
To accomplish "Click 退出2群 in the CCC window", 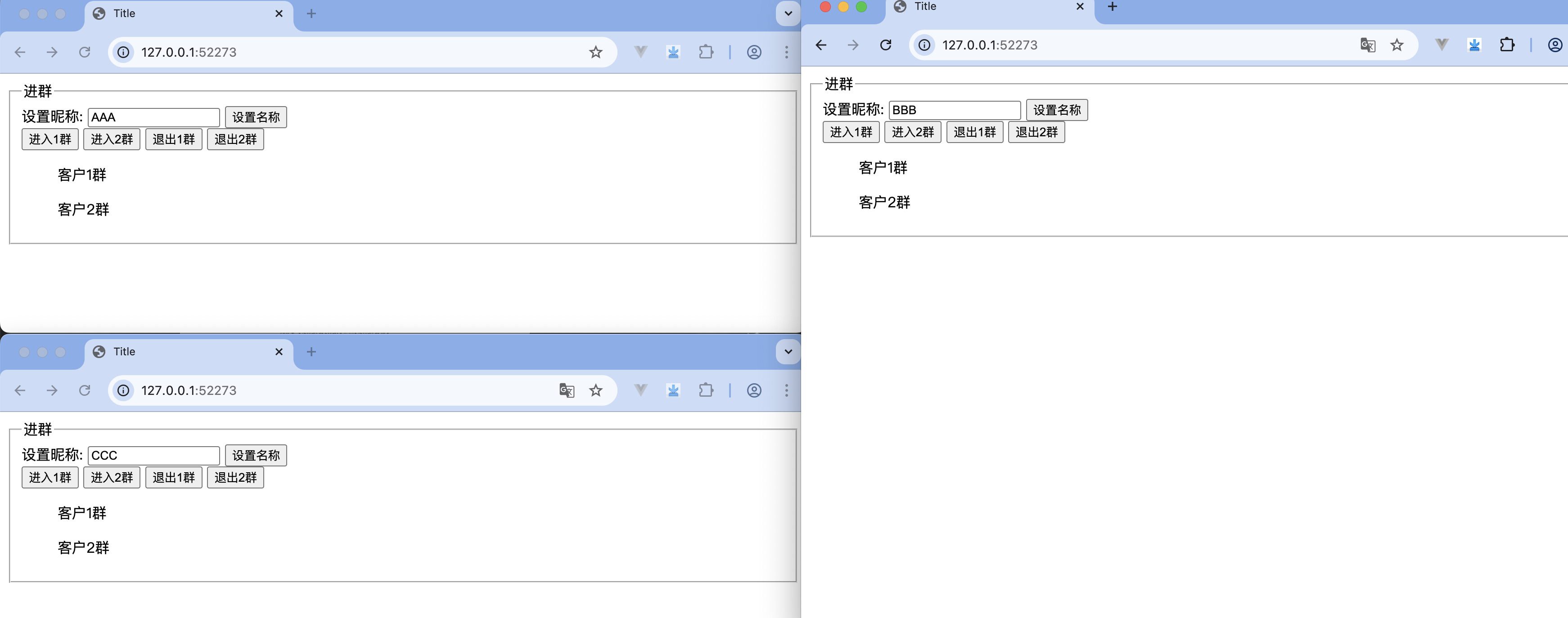I will click(x=235, y=478).
